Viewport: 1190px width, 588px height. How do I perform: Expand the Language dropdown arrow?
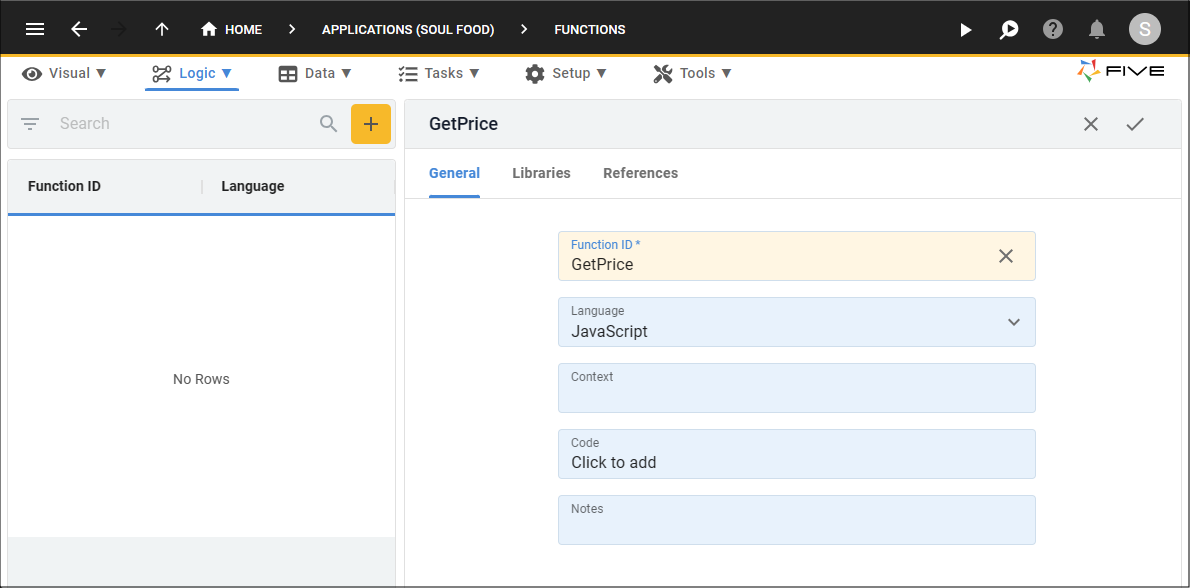pyautogui.click(x=1013, y=322)
